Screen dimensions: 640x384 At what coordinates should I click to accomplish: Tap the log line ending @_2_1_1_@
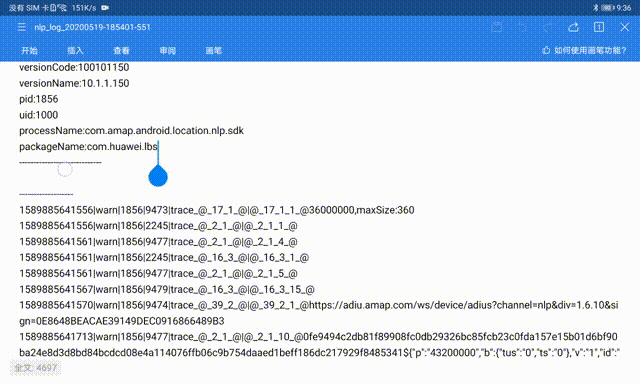158,226
